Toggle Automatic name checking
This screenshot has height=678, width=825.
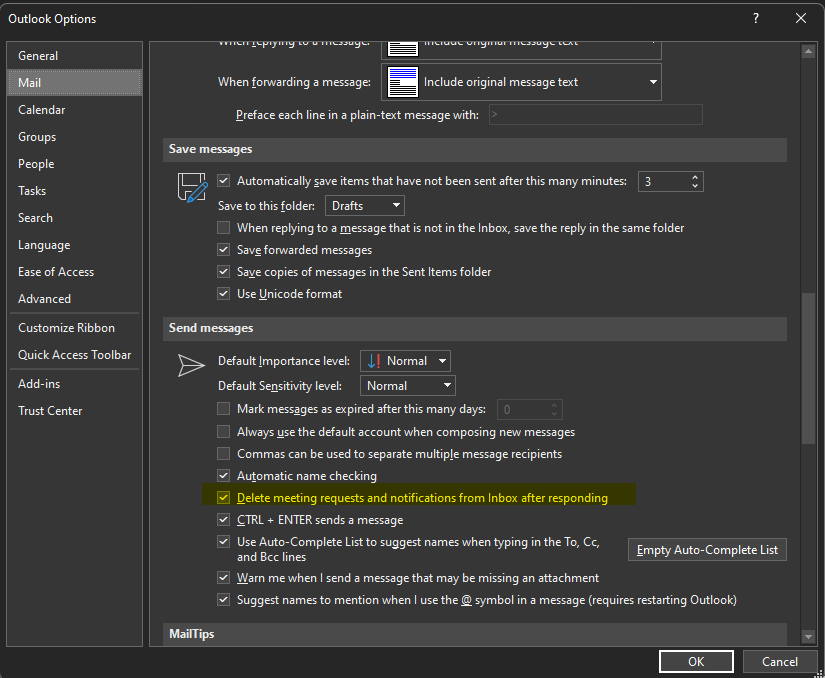tap(224, 476)
